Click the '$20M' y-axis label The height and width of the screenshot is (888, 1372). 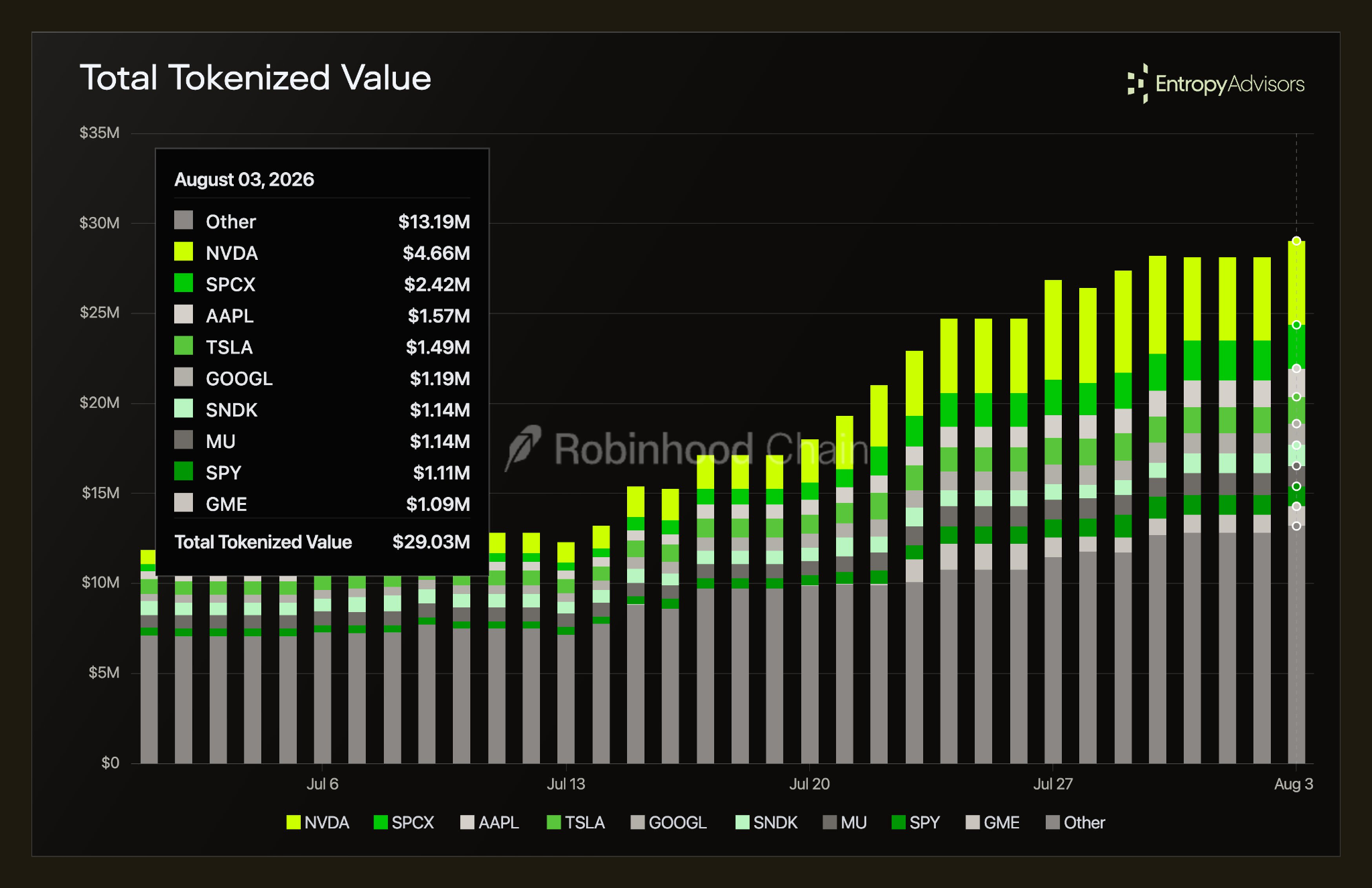tap(99, 402)
